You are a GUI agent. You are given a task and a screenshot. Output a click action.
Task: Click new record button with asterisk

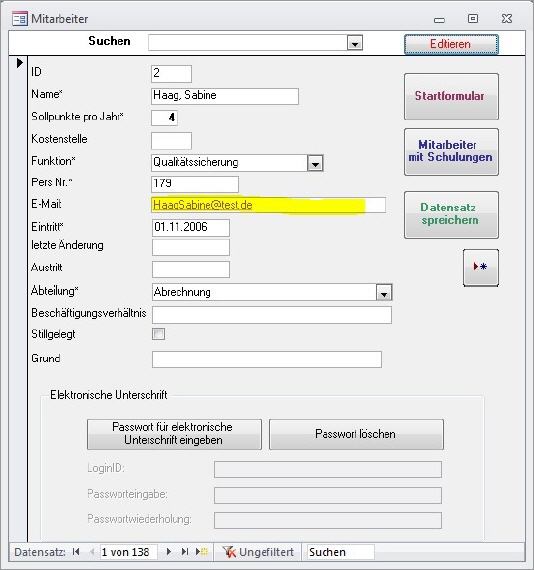tap(481, 267)
